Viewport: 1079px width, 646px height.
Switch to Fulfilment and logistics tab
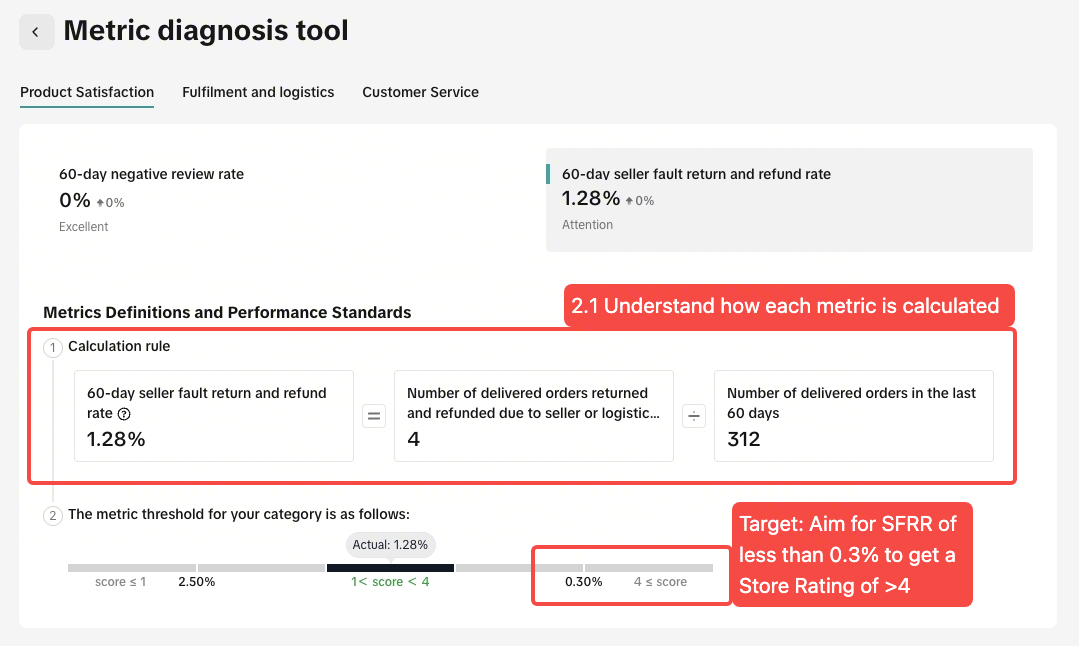pos(258,92)
